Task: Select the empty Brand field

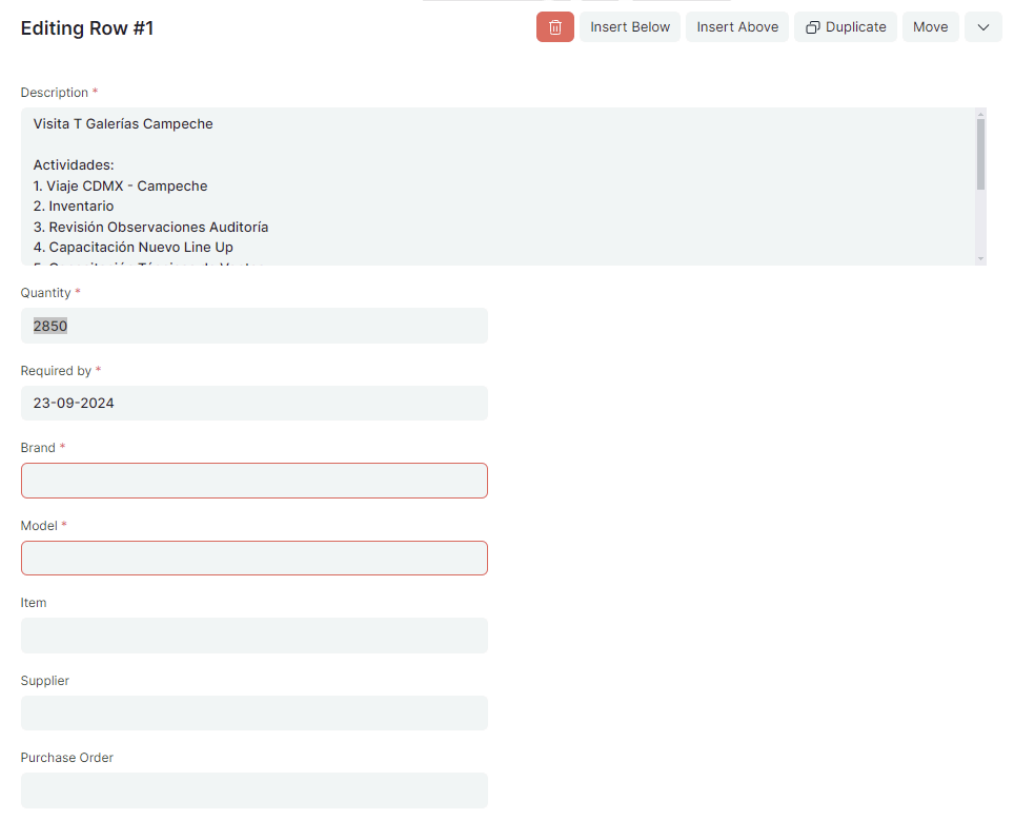Action: [x=254, y=481]
